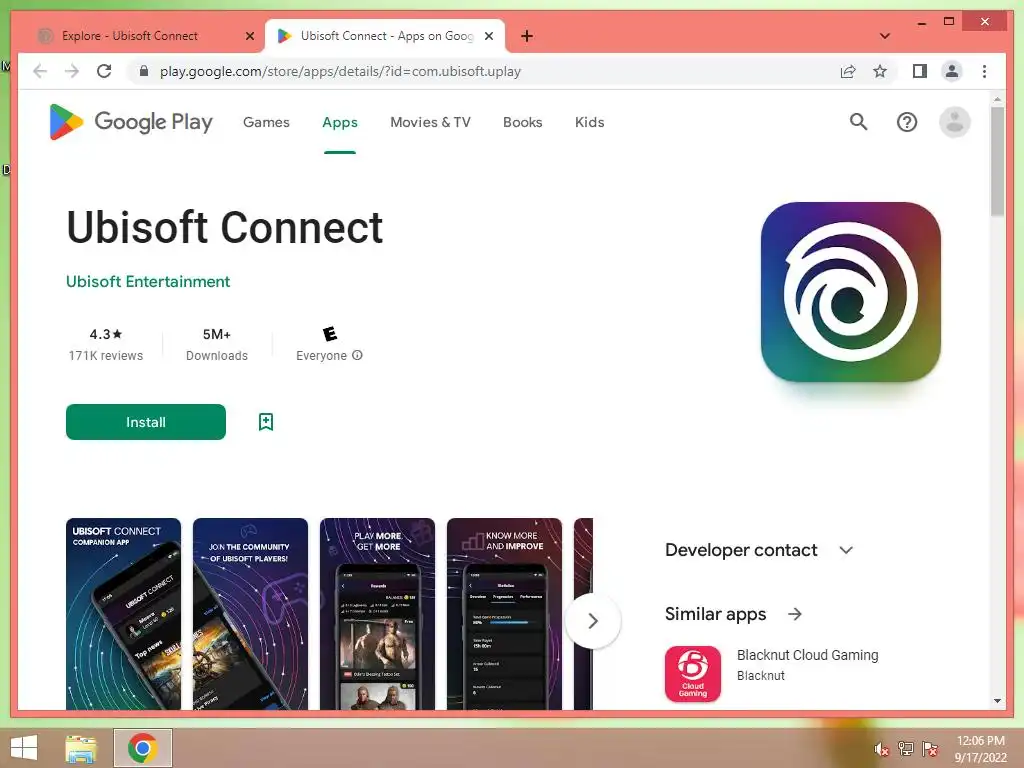The height and width of the screenshot is (768, 1024).
Task: View site information lock icon
Action: click(x=144, y=71)
